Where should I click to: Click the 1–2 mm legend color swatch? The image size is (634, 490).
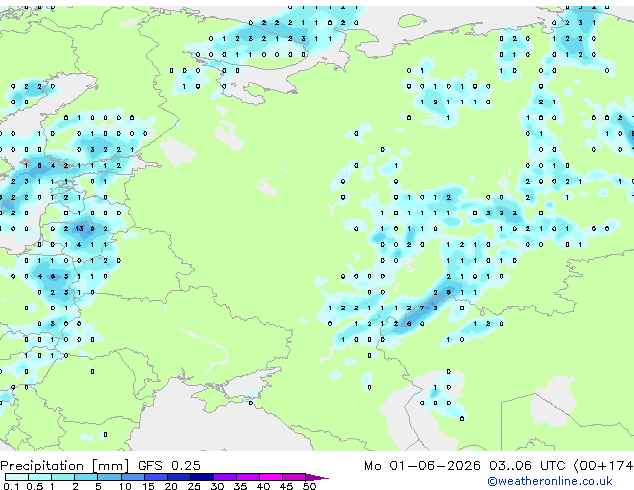click(63, 477)
